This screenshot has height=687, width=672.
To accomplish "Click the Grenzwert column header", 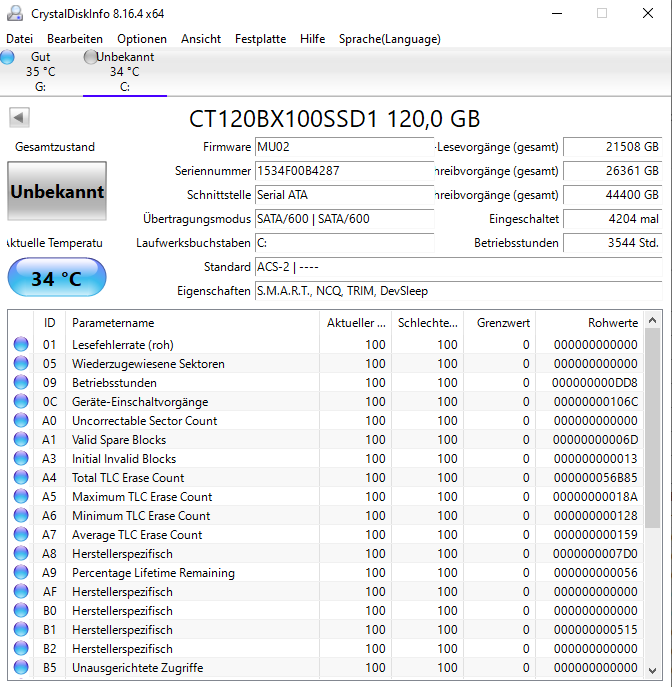I will click(499, 323).
